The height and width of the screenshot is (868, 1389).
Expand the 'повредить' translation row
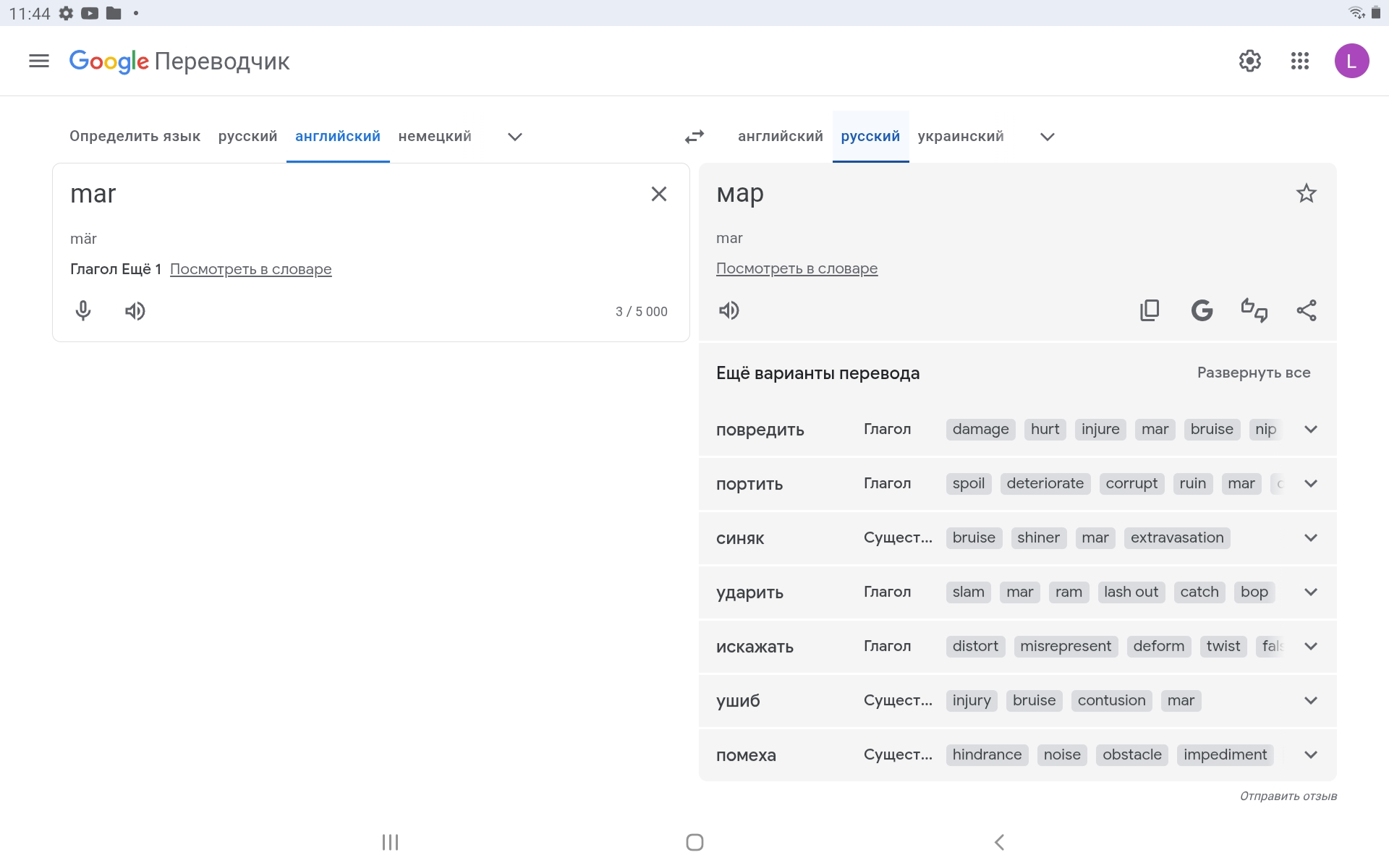(1311, 429)
